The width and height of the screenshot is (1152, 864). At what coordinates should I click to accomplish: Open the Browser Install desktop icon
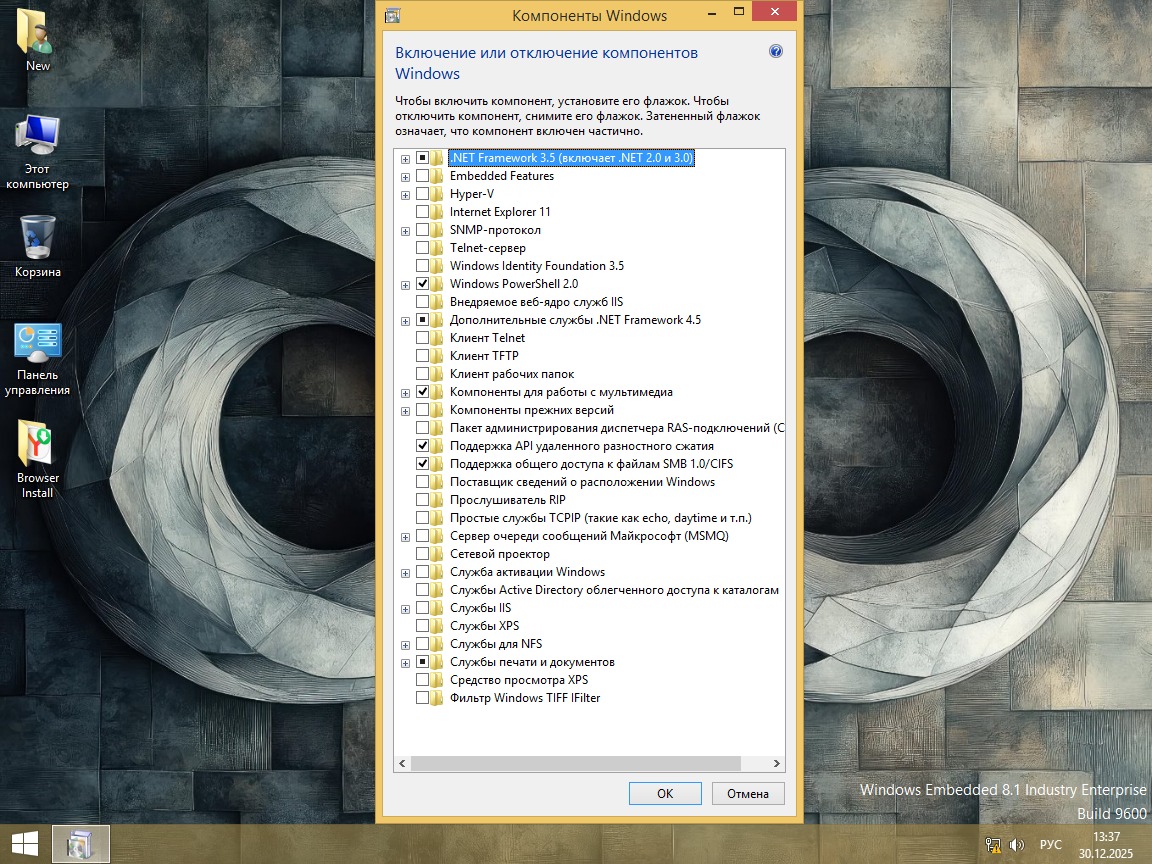pos(38,445)
